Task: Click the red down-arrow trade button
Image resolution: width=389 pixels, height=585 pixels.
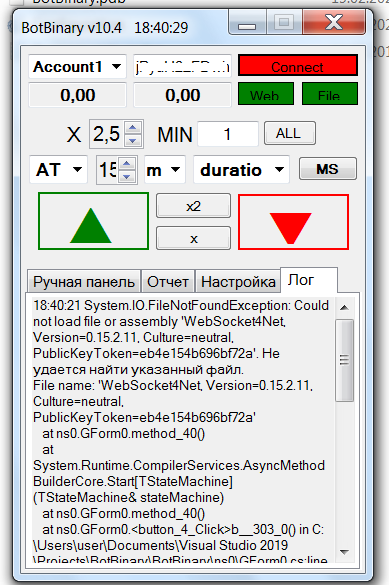Action: [x=293, y=222]
